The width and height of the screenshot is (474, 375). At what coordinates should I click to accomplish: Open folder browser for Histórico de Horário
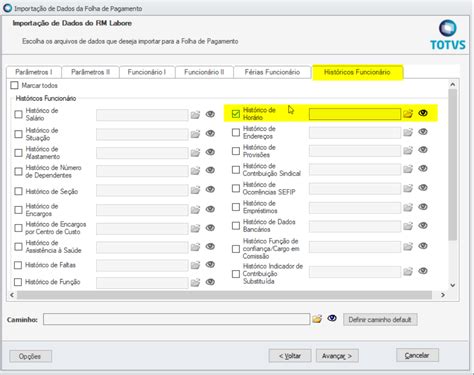(408, 114)
